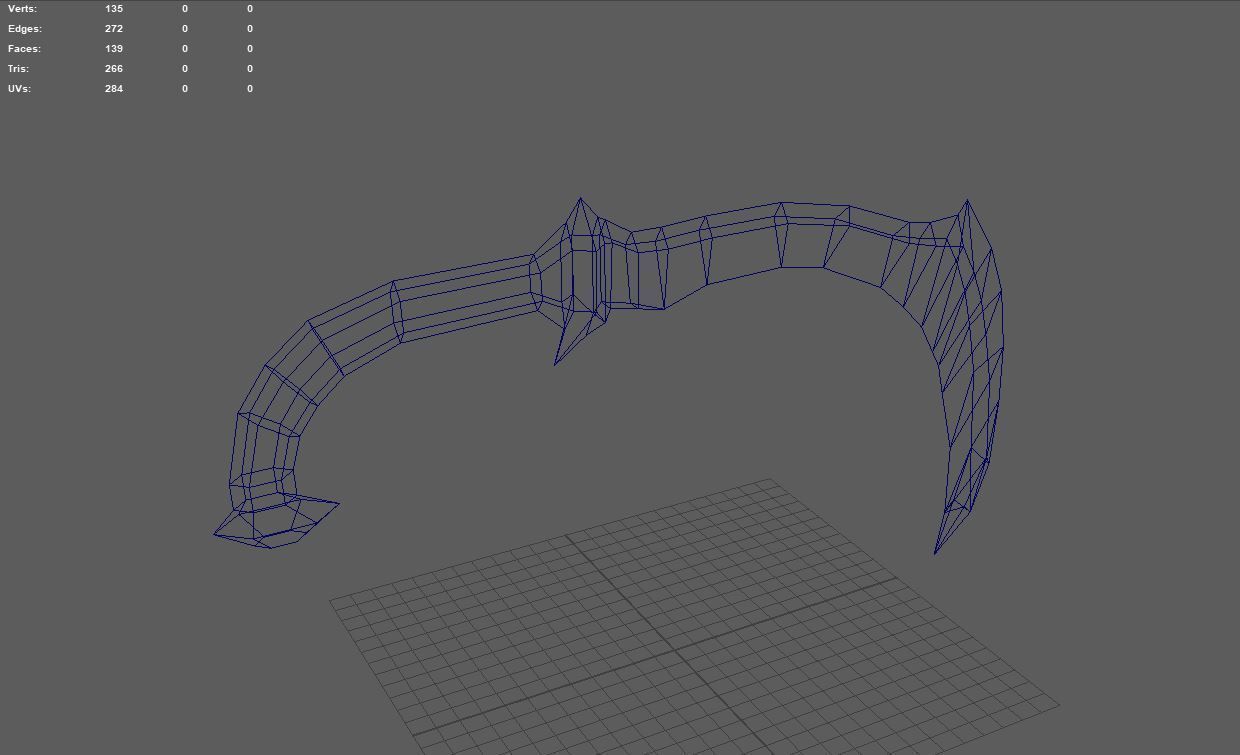
Task: Click the Tris label in the HUD
Action: [x=20, y=68]
